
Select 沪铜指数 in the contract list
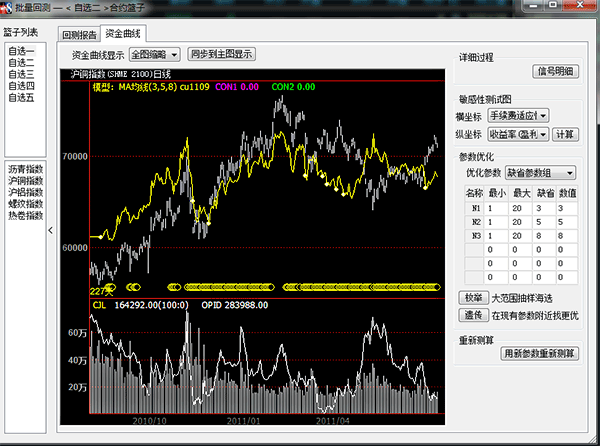click(25, 180)
